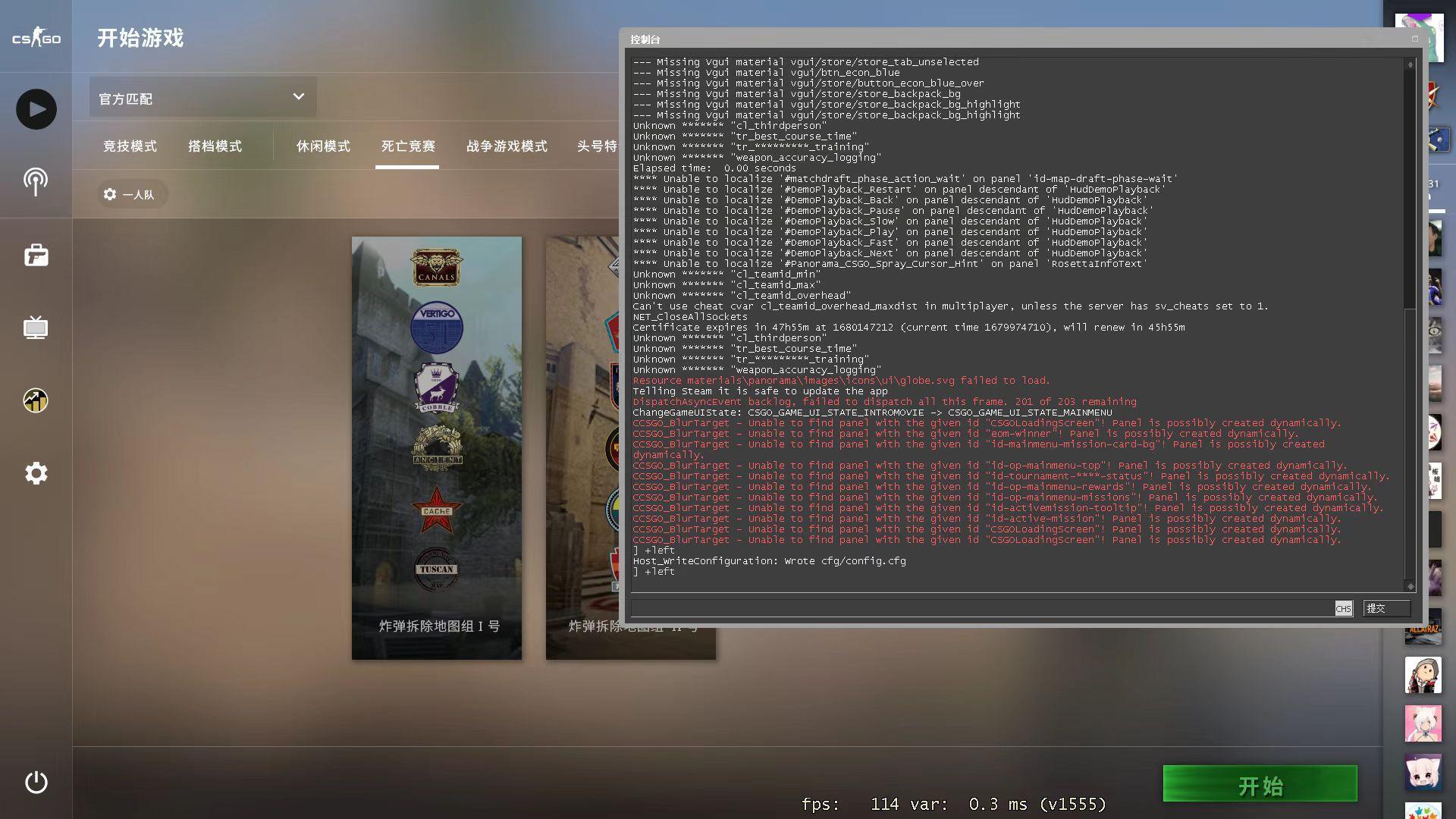Image resolution: width=1456 pixels, height=819 pixels.
Task: Click the fps counter readout text
Action: [x=953, y=804]
